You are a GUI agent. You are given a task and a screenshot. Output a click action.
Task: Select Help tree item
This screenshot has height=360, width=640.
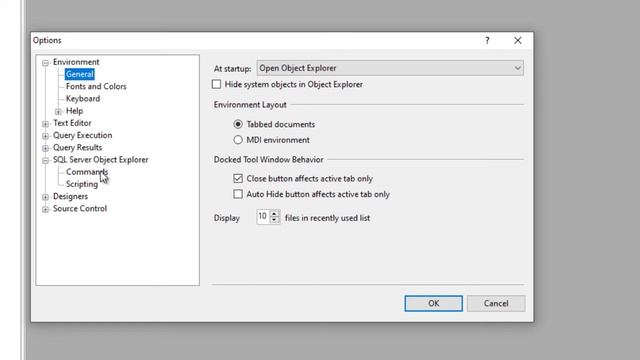coord(74,111)
